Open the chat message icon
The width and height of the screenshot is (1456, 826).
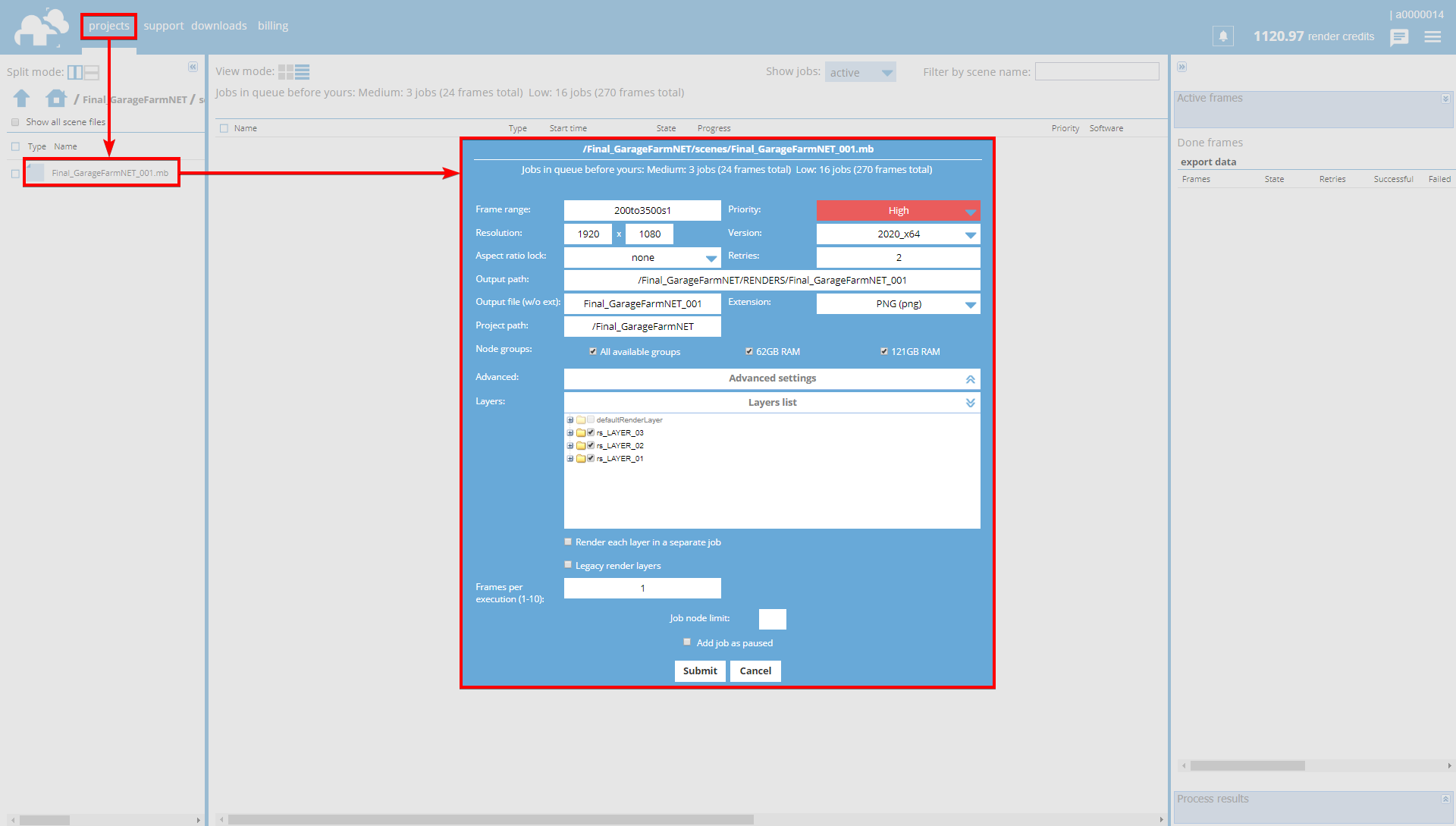(x=1399, y=37)
